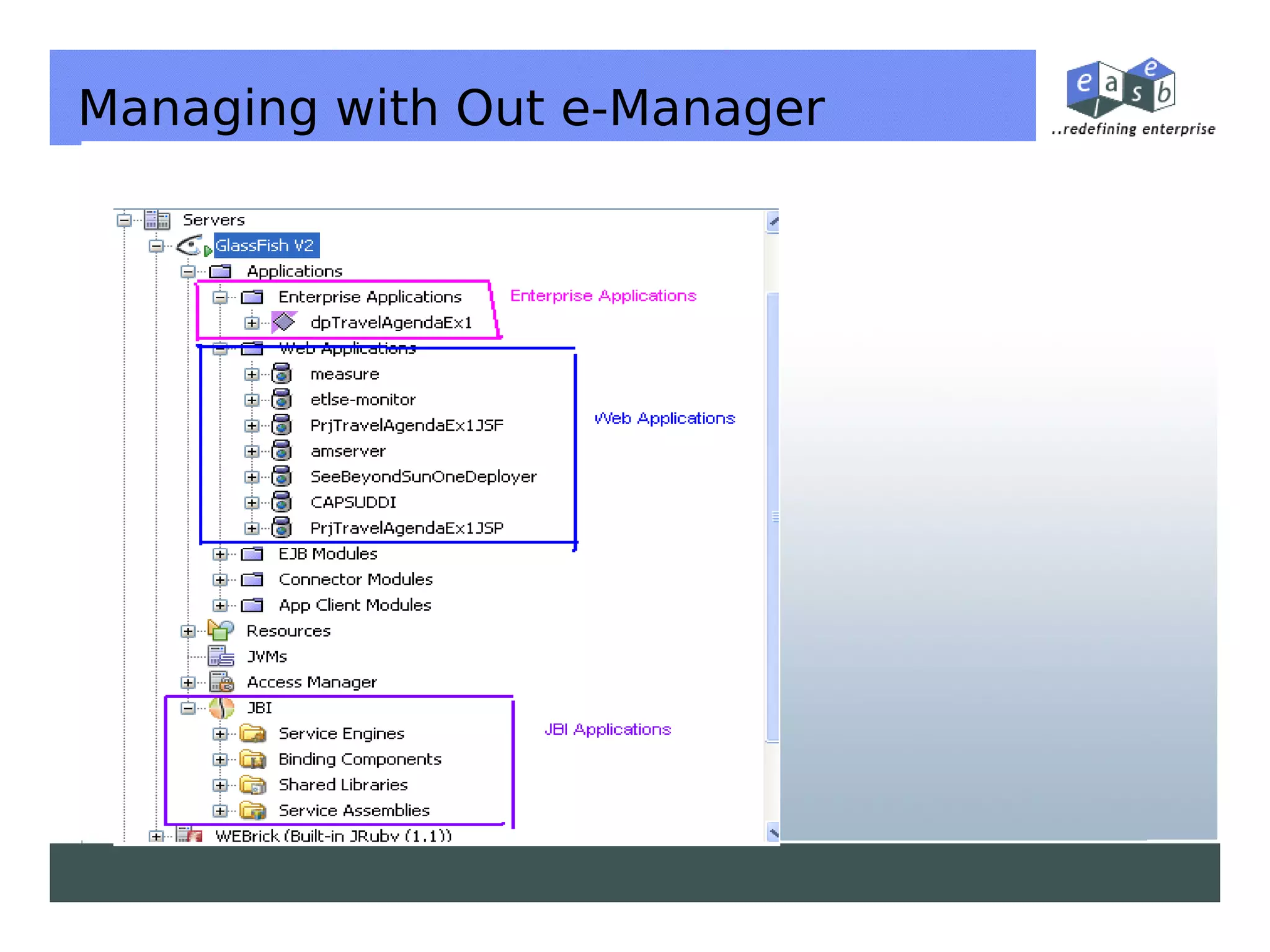The width and height of the screenshot is (1270, 952).
Task: Collapse the GlassFish V2 node
Action: 156,246
